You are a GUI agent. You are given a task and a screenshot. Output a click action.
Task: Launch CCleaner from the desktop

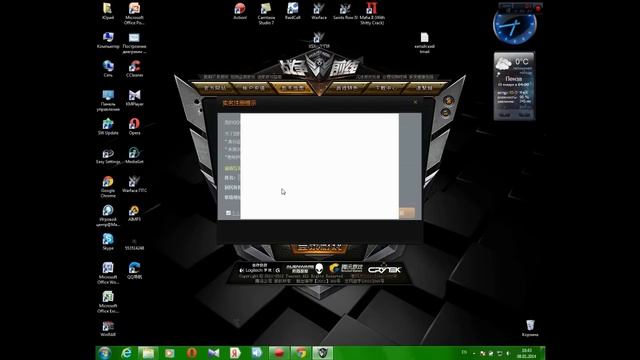point(134,69)
